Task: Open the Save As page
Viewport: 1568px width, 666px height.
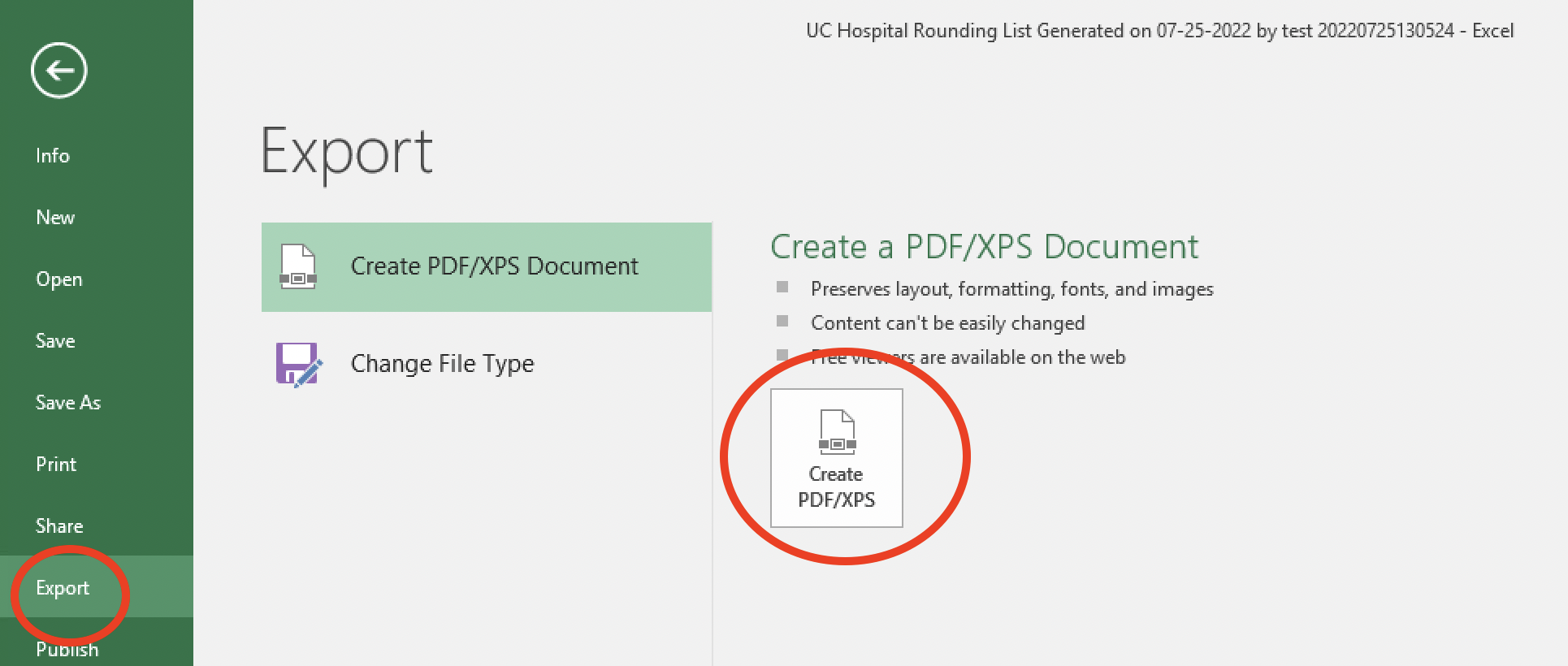Action: (x=68, y=403)
